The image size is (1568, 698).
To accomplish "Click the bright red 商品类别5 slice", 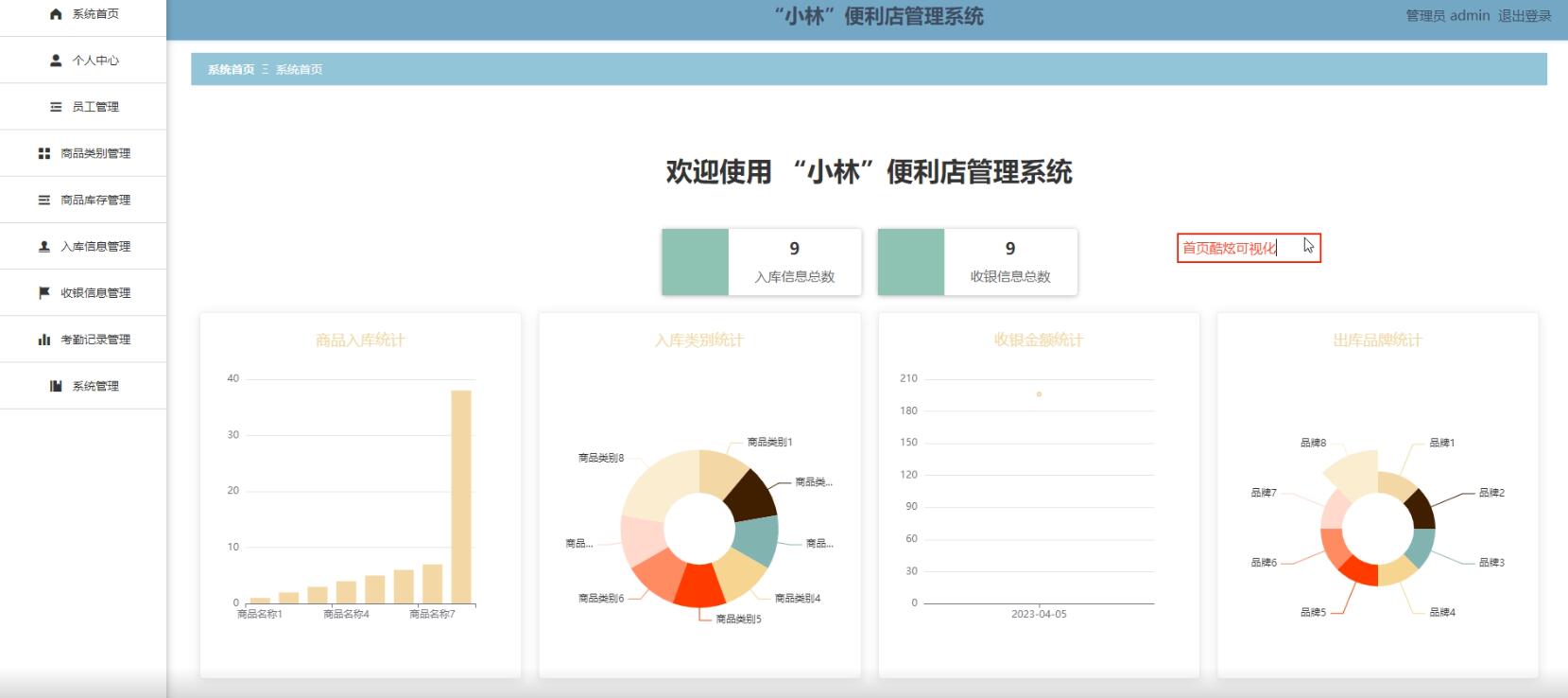I will click(x=699, y=586).
